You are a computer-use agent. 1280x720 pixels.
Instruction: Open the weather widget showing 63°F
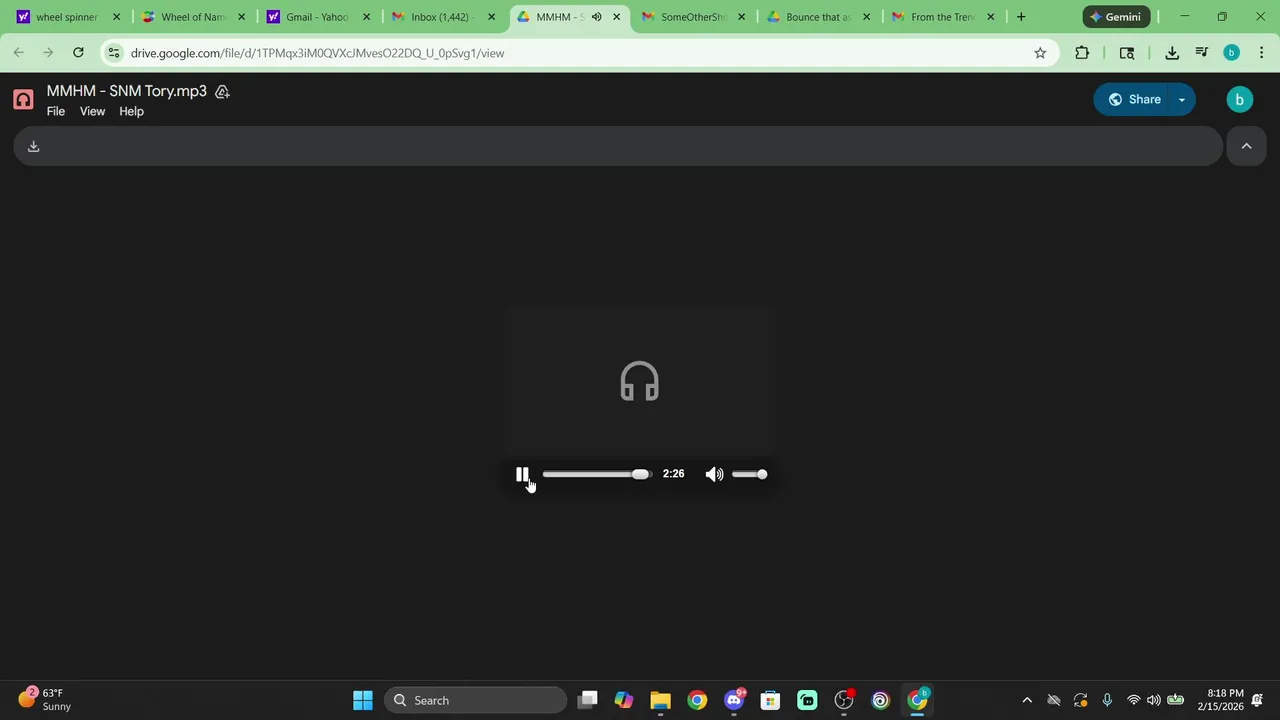click(45, 700)
